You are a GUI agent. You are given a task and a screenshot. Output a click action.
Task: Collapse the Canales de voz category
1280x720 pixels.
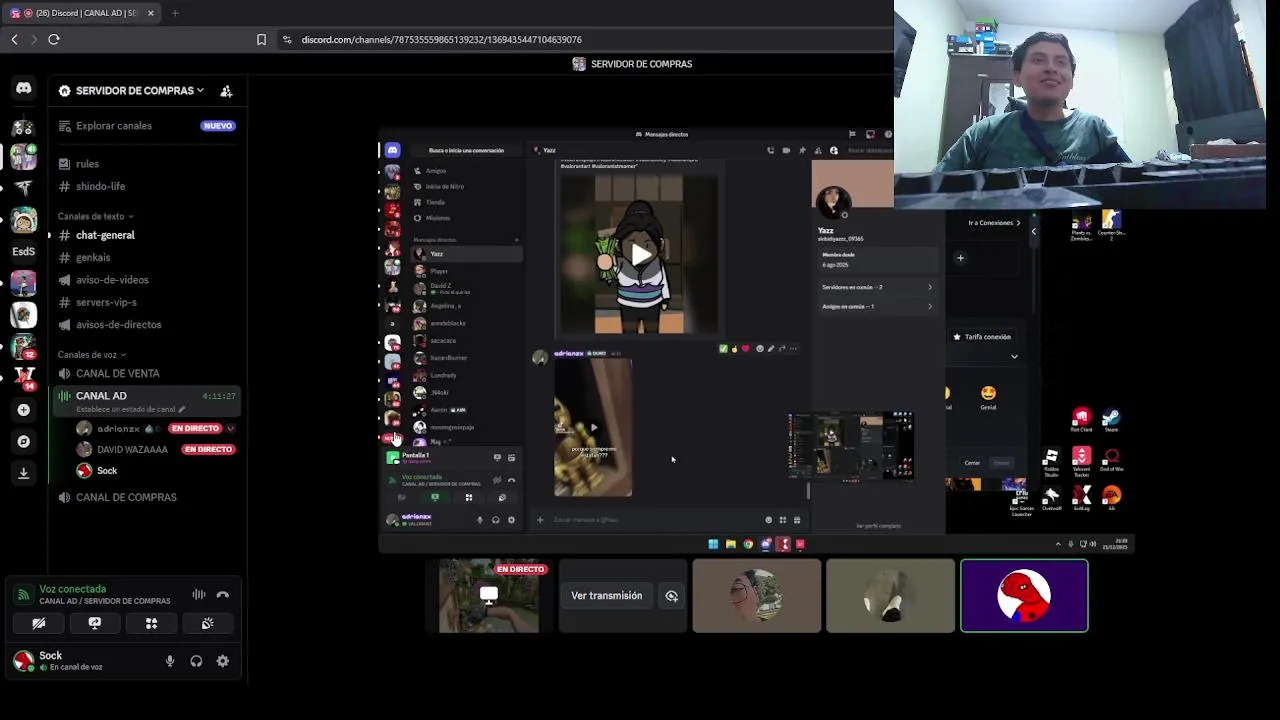point(91,355)
